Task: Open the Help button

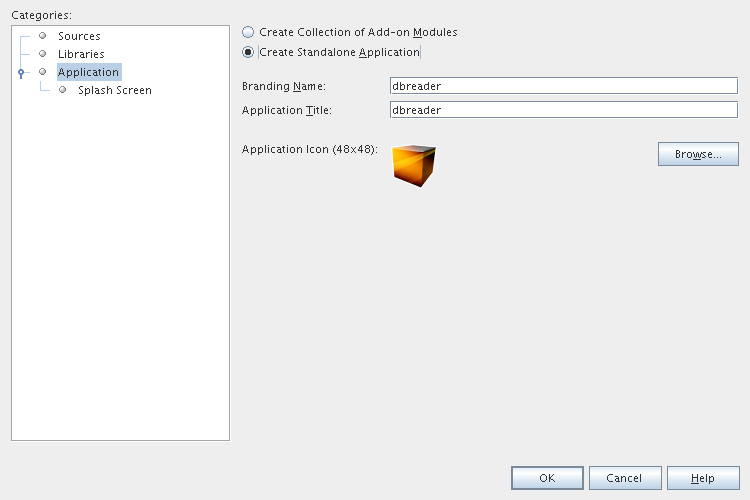Action: tap(703, 478)
